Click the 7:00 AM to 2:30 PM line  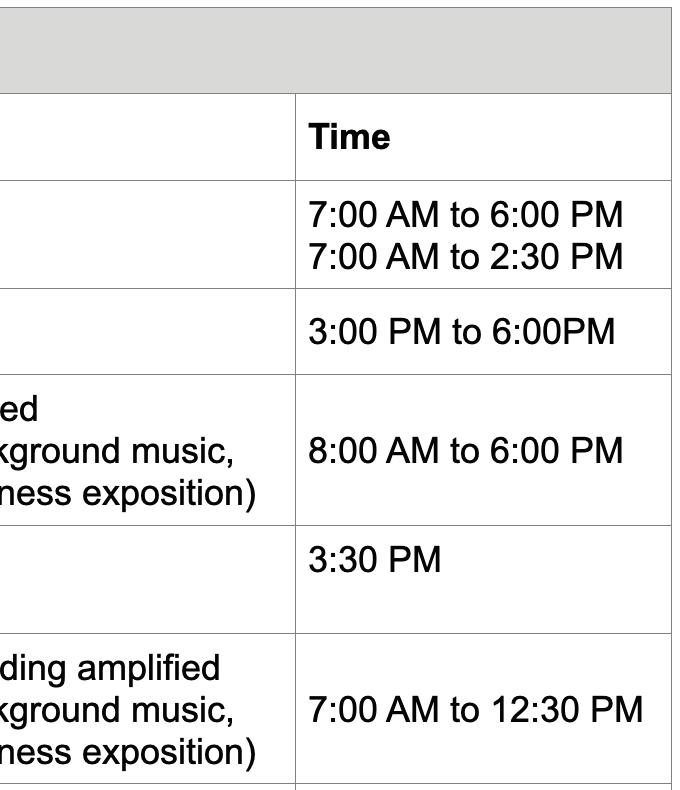tap(465, 256)
